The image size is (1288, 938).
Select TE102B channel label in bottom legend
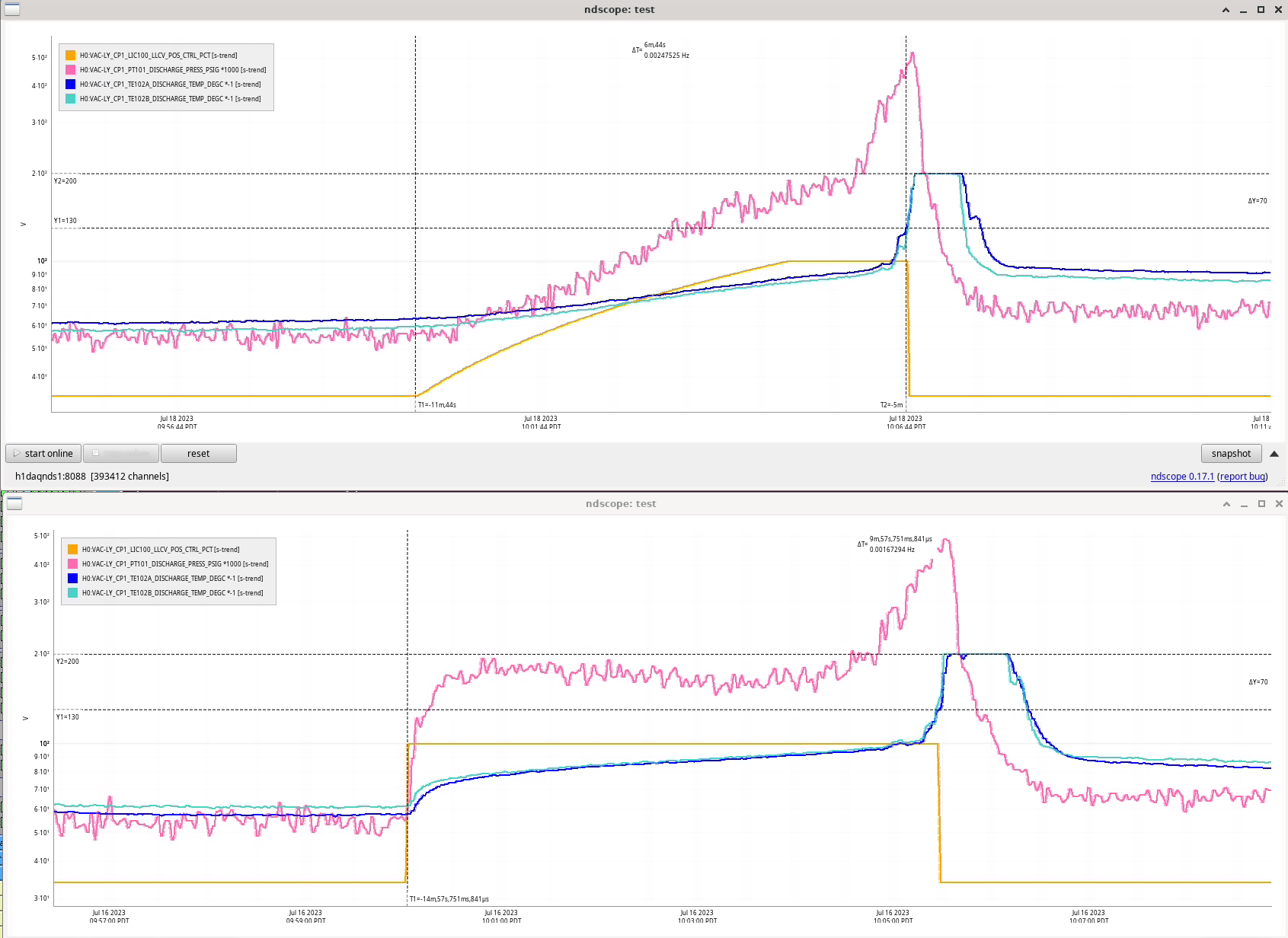[172, 593]
